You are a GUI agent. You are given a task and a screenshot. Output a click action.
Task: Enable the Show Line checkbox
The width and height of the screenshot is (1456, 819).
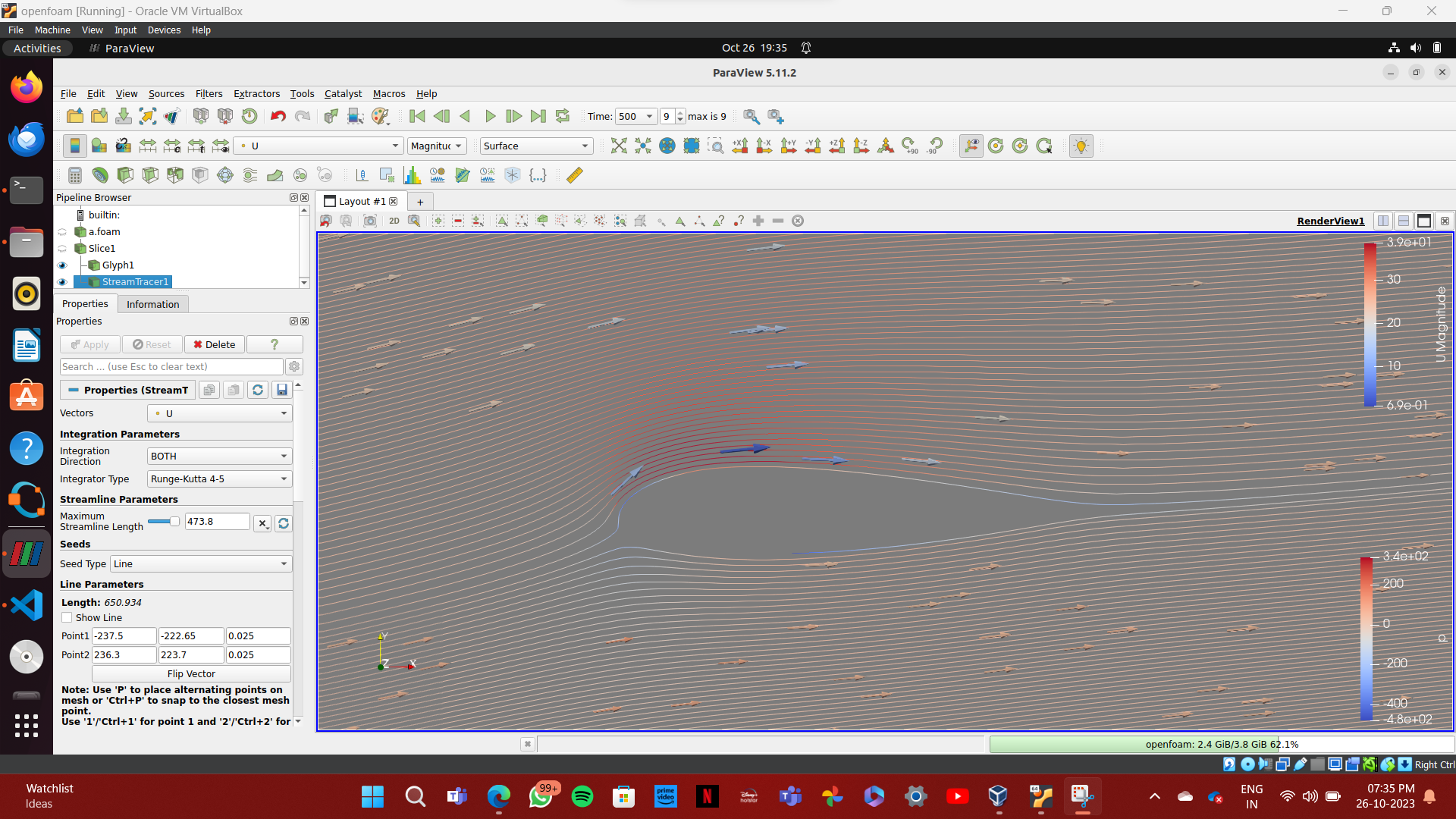pyautogui.click(x=67, y=617)
